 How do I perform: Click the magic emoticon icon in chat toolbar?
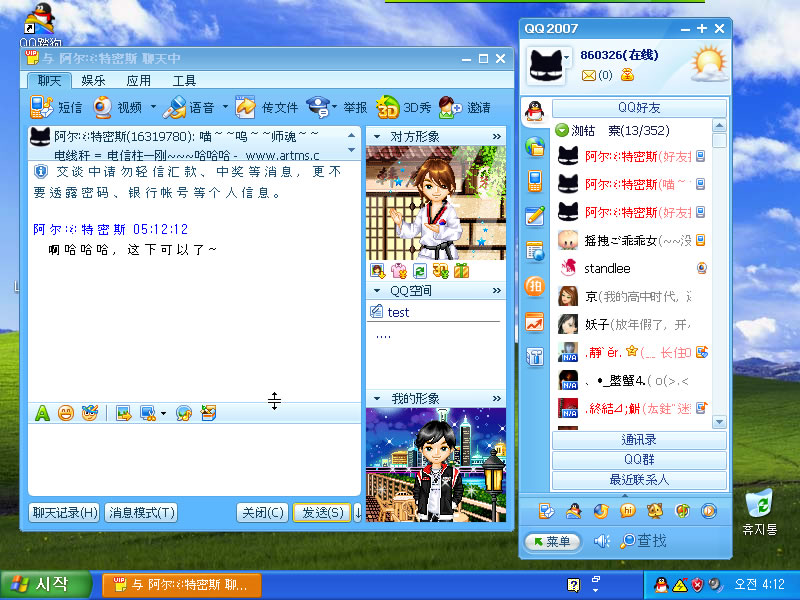click(x=90, y=412)
